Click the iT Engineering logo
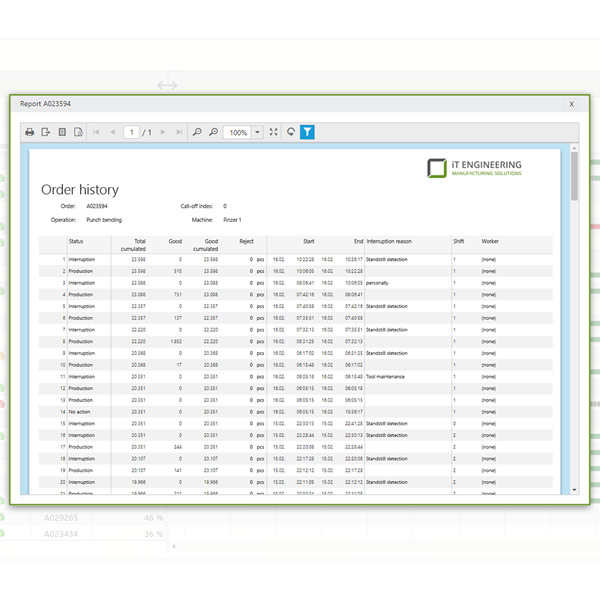600x600 pixels. (x=474, y=167)
